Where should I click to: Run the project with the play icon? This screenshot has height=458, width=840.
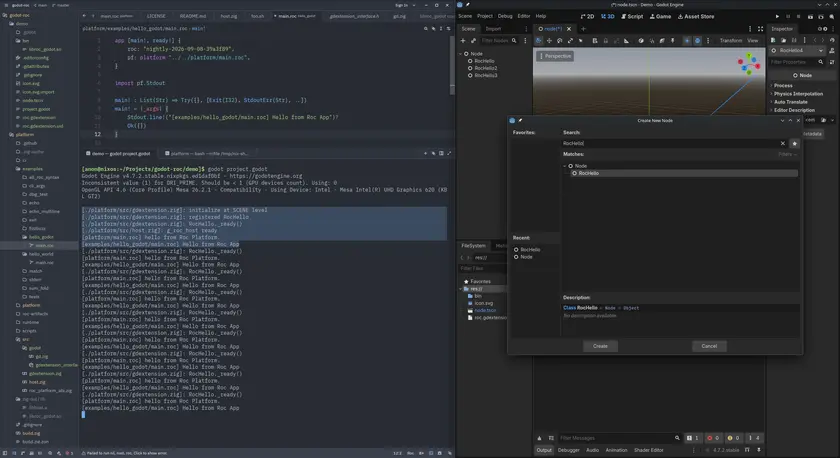coord(777,17)
